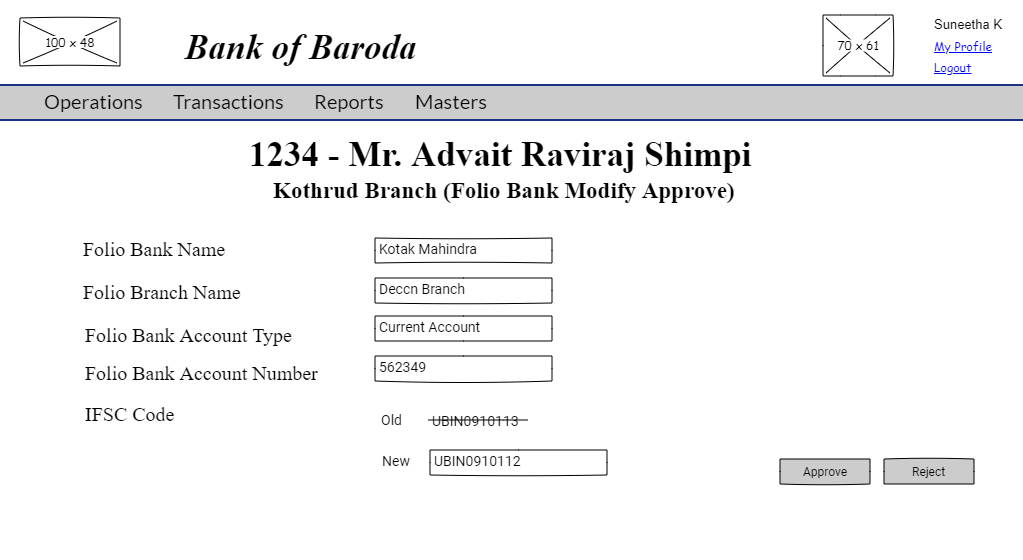
Task: Open the My Profile link
Action: pyautogui.click(x=962, y=47)
